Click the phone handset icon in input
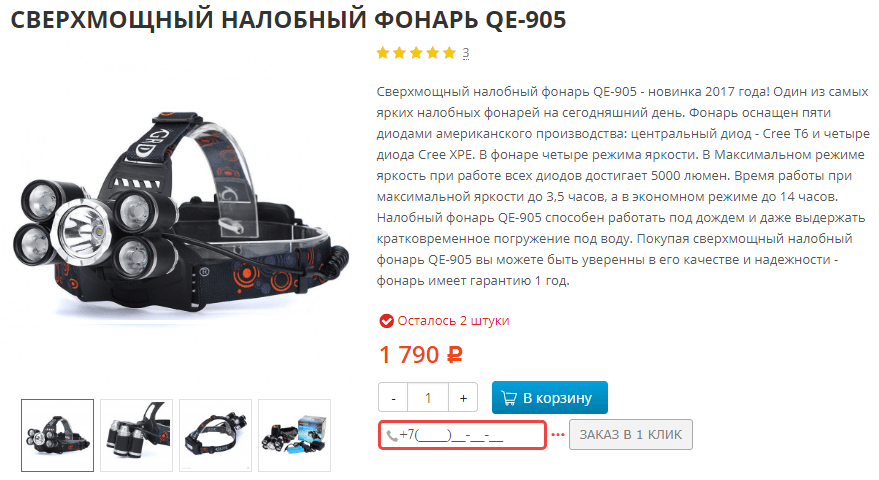This screenshot has height=480, width=879. tap(392, 435)
